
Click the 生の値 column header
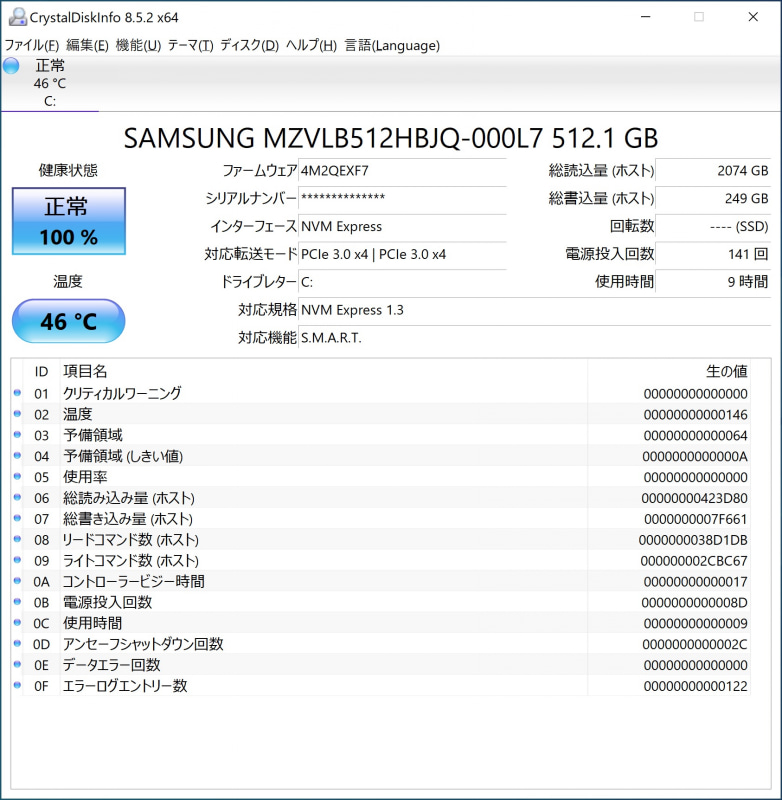pyautogui.click(x=669, y=371)
